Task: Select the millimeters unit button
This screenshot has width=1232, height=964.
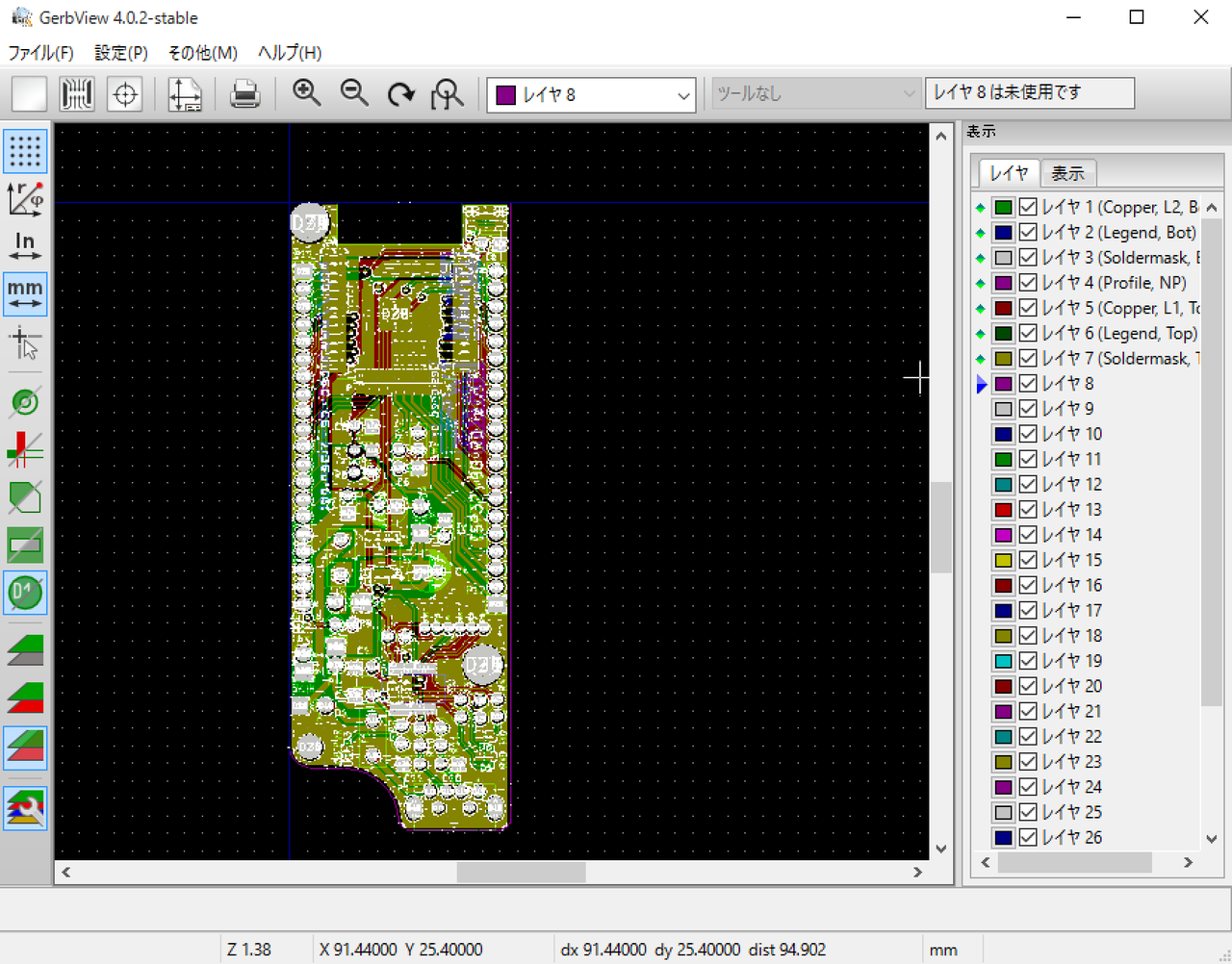Action: coord(25,293)
